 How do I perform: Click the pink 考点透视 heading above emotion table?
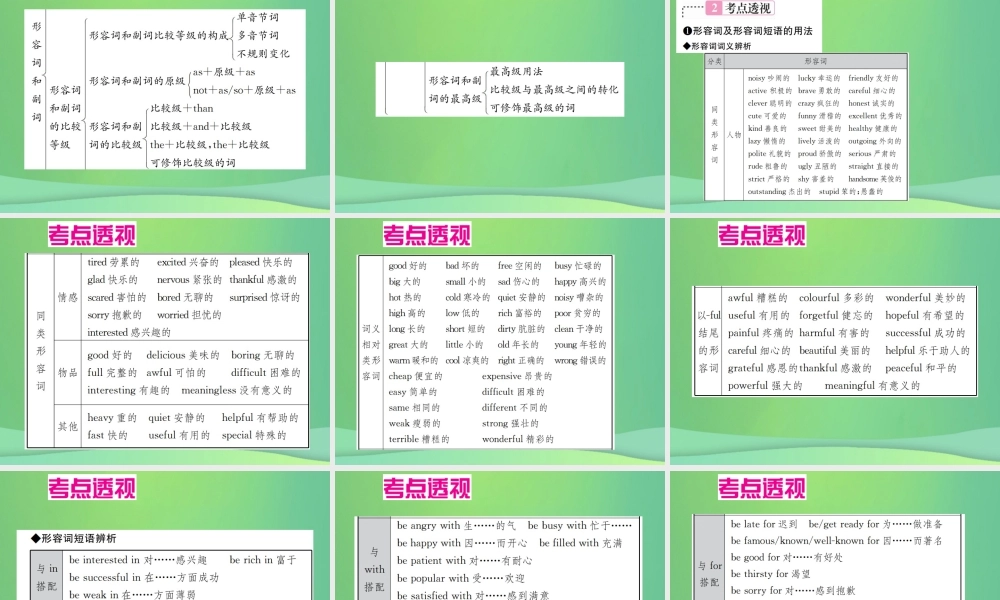pyautogui.click(x=92, y=235)
